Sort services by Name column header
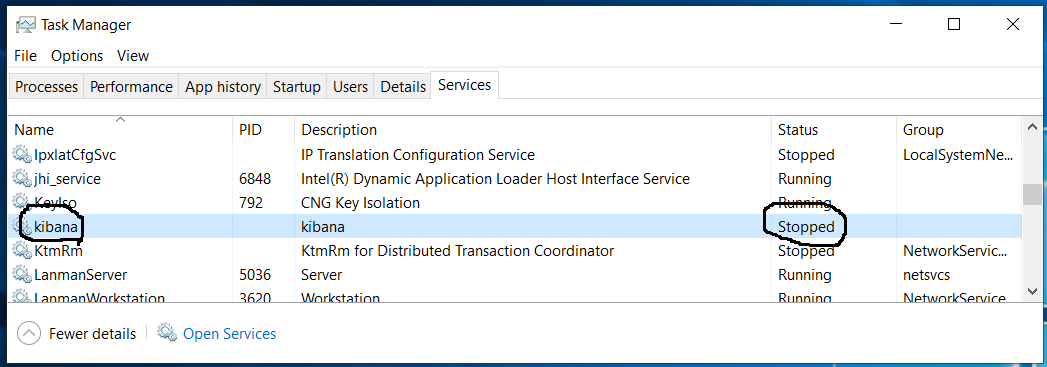 click(x=121, y=129)
